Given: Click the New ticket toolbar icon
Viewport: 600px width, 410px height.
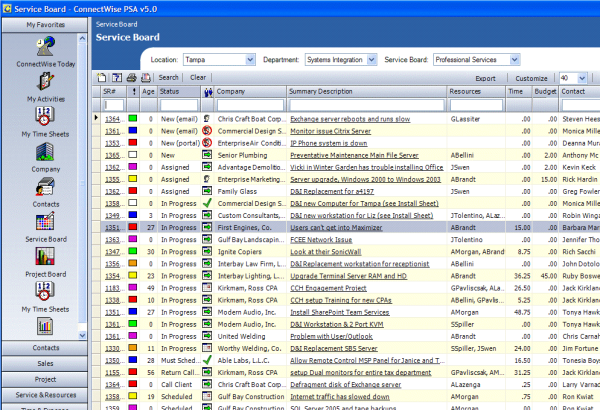Looking at the screenshot, I should [x=102, y=78].
